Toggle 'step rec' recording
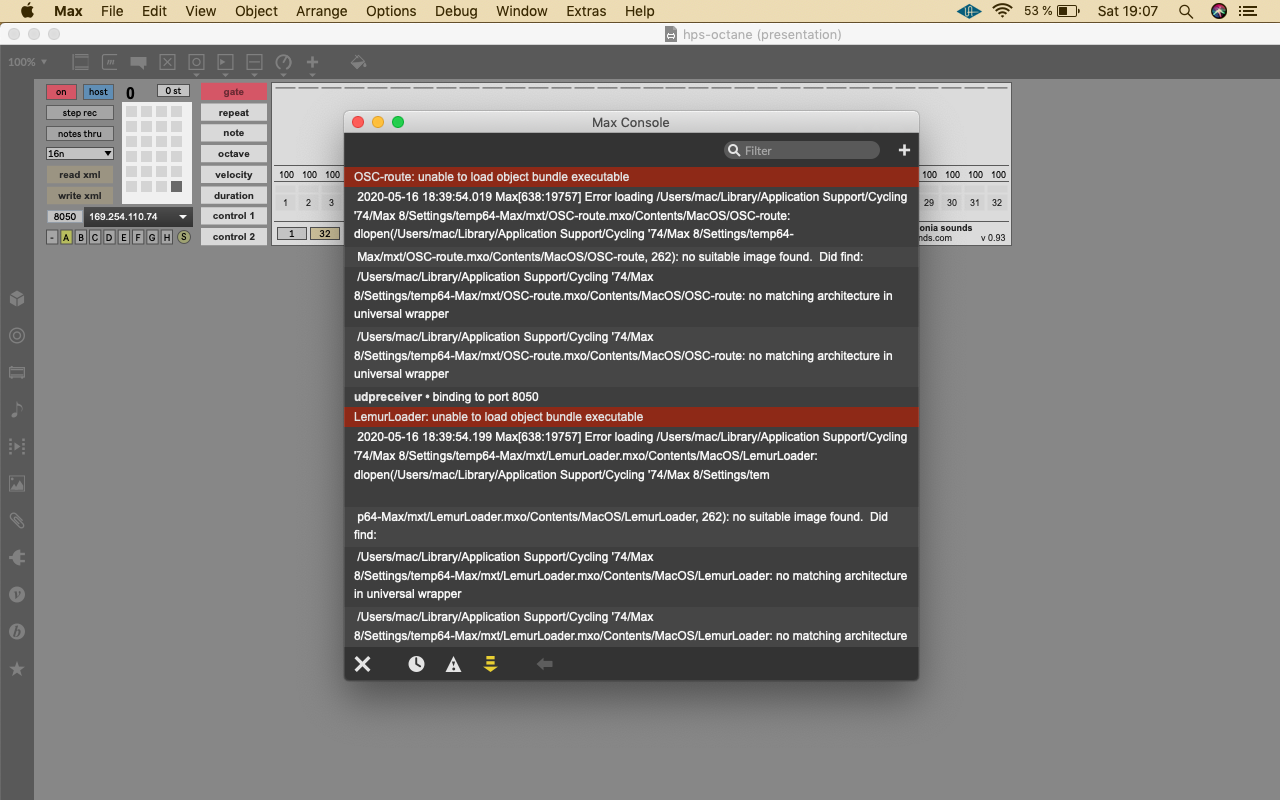1280x800 pixels. [x=80, y=113]
